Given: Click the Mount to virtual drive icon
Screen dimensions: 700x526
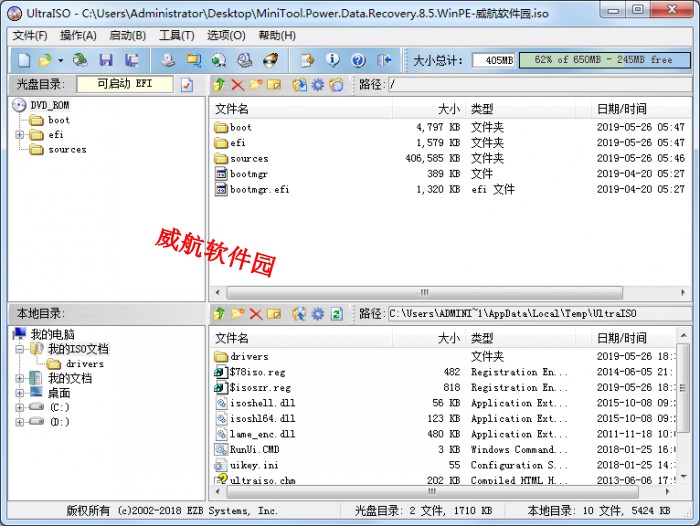Looking at the screenshot, I should 245,60.
